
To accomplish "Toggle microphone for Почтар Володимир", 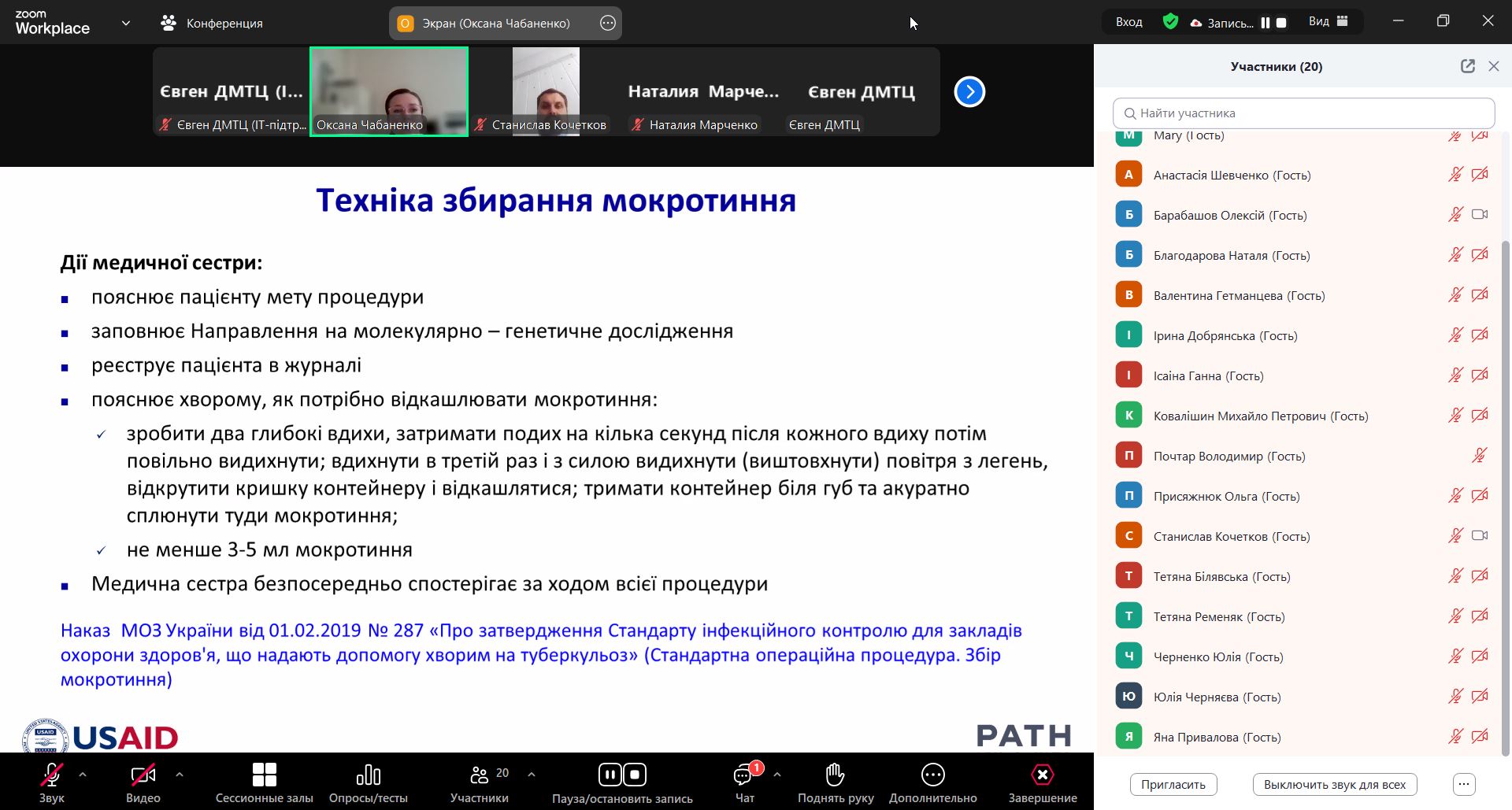I will click(x=1479, y=456).
